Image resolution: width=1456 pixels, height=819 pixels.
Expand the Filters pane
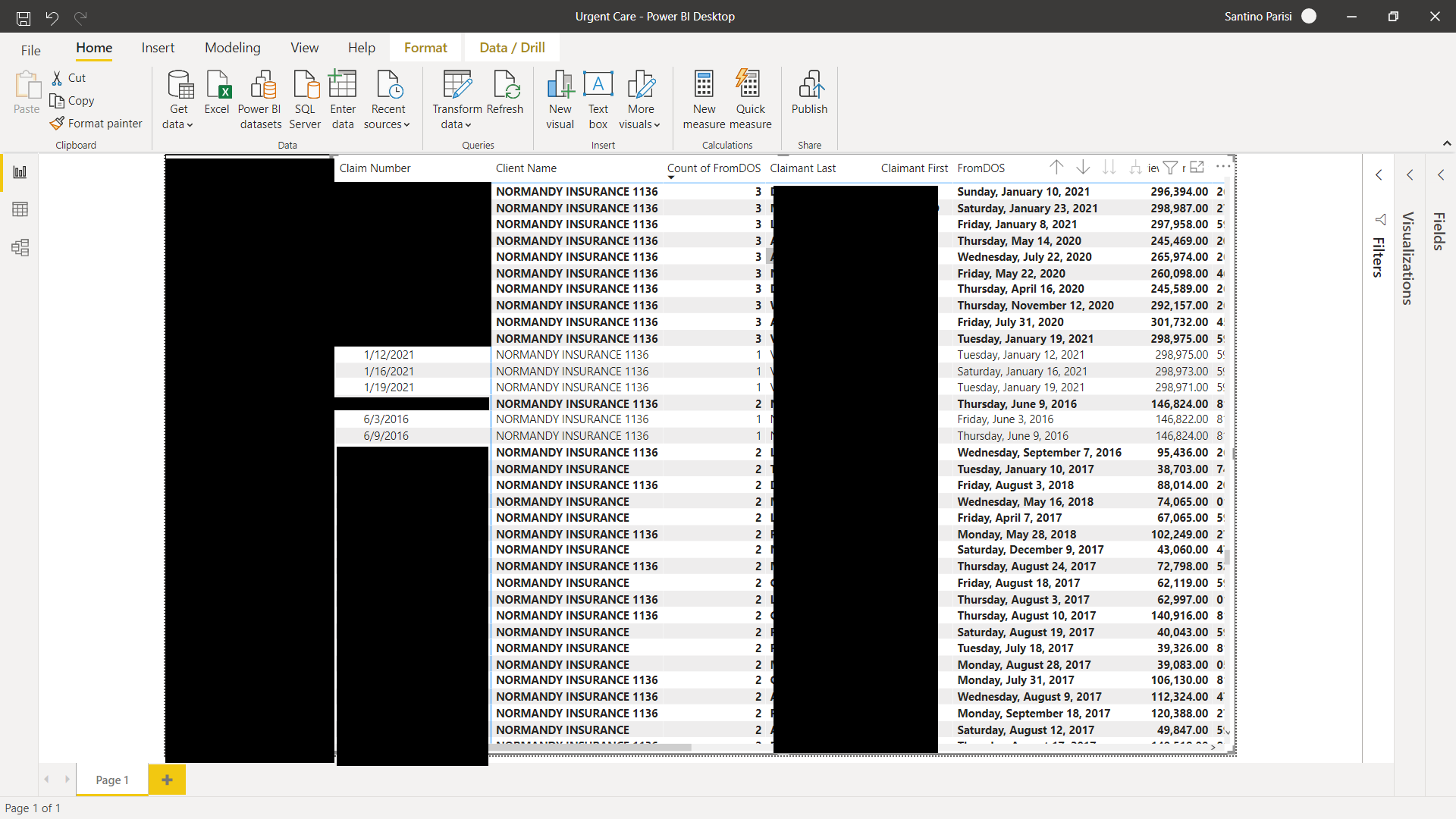[1379, 175]
